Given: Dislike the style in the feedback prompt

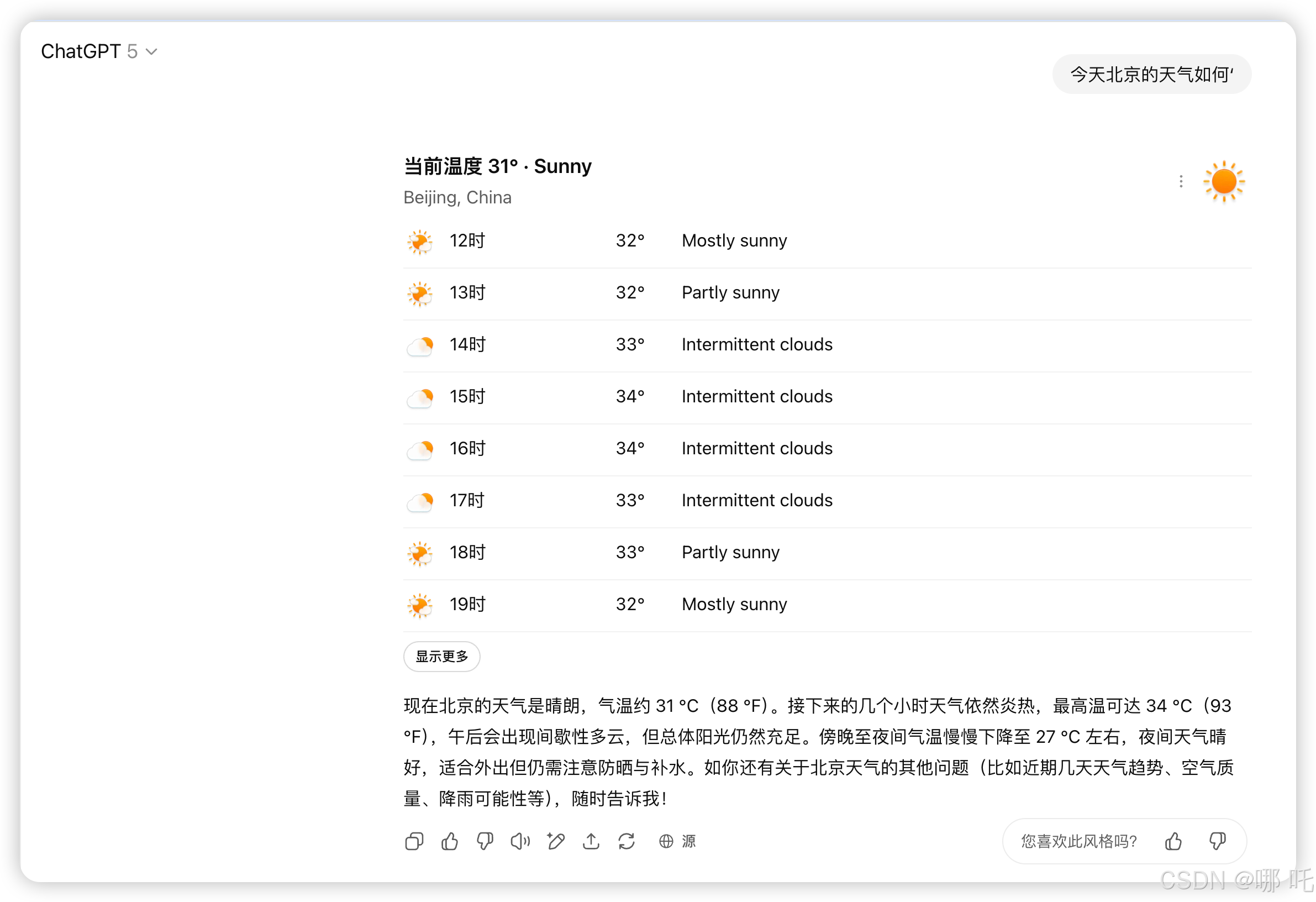Looking at the screenshot, I should (1217, 841).
